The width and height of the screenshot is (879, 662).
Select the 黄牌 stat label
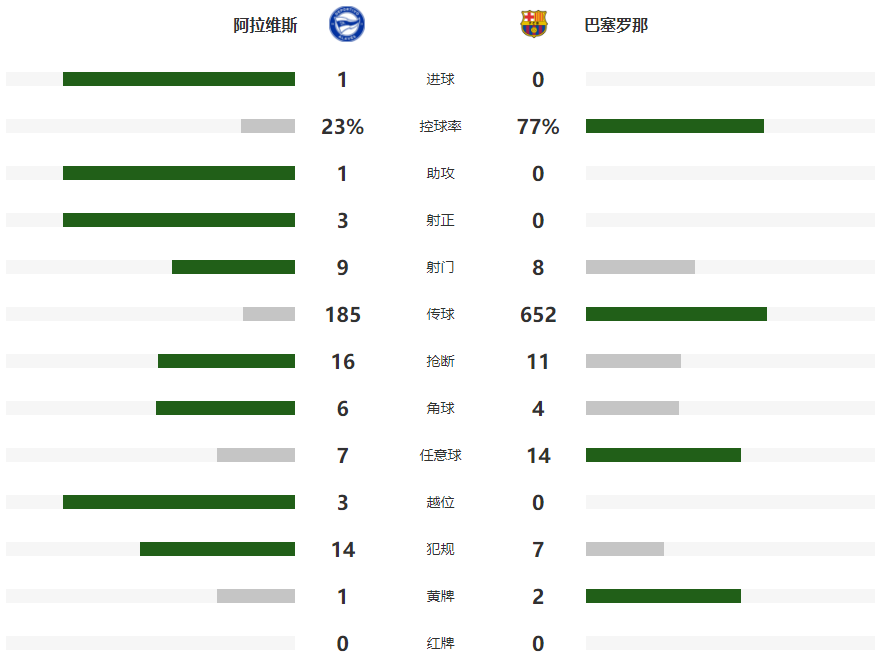[x=440, y=596]
